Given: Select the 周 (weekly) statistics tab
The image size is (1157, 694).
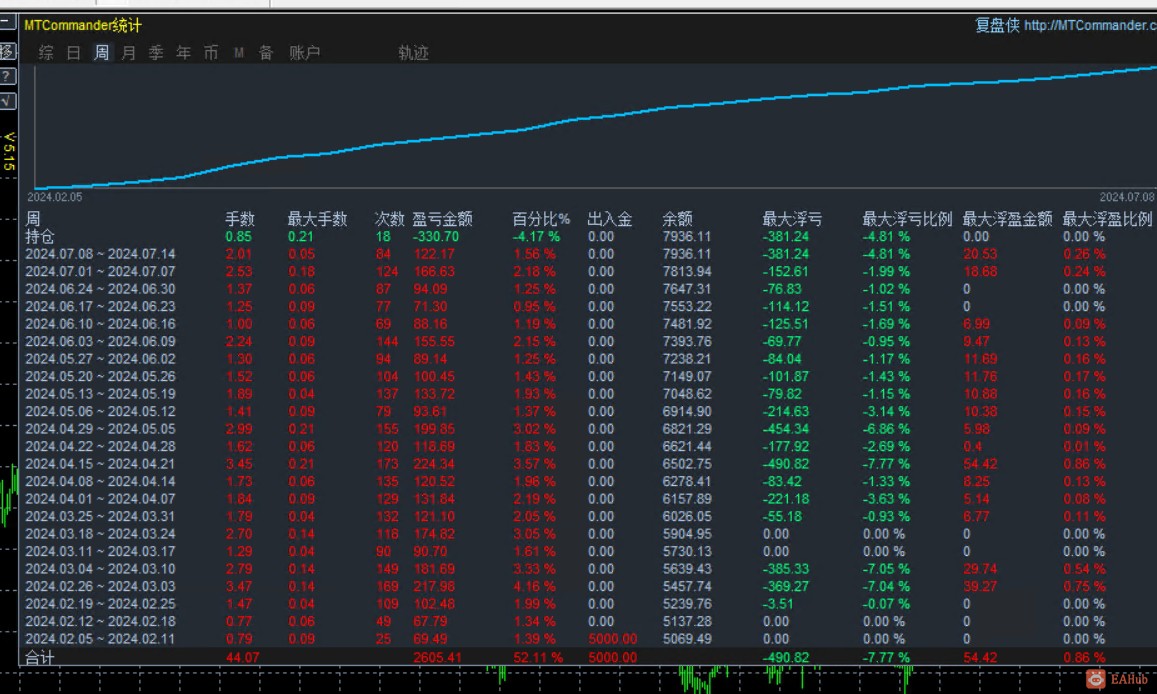Looking at the screenshot, I should point(101,53).
